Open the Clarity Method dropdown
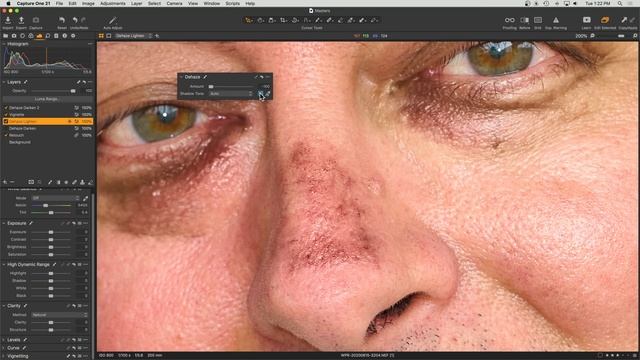640x360 pixels. pos(60,315)
